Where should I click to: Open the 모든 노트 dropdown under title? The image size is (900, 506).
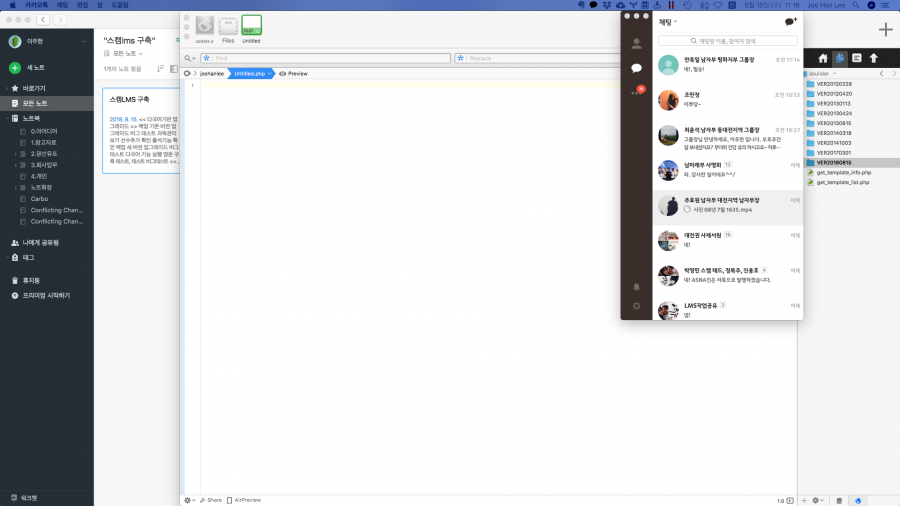[124, 53]
